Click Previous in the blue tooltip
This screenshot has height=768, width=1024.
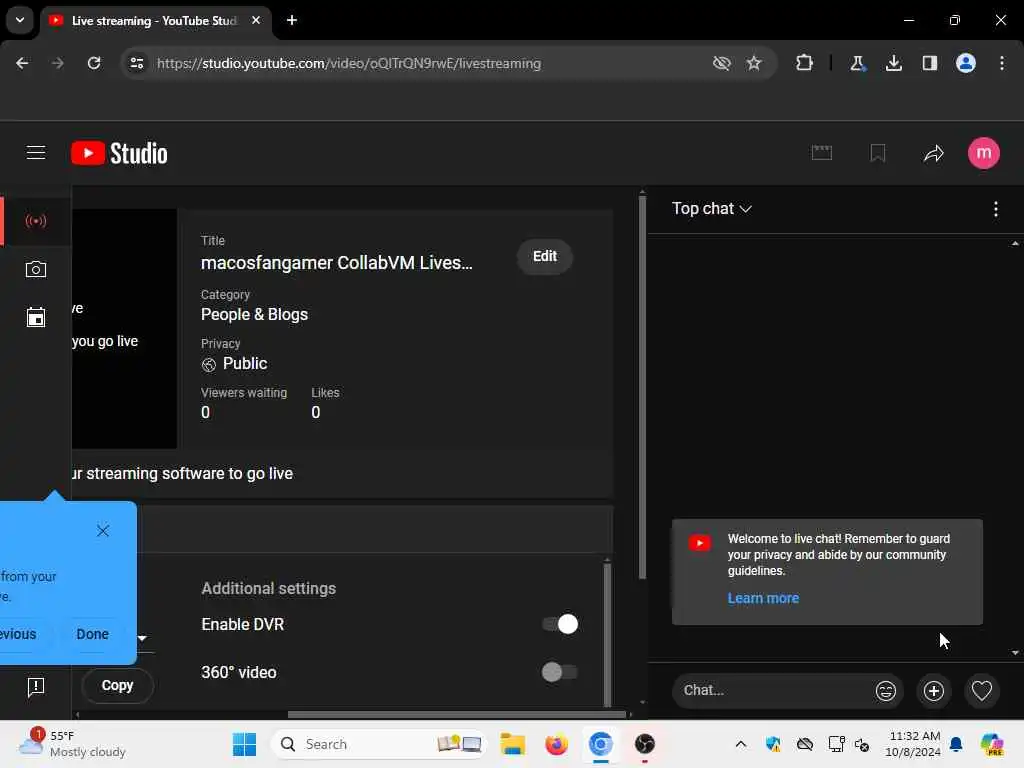coord(18,634)
